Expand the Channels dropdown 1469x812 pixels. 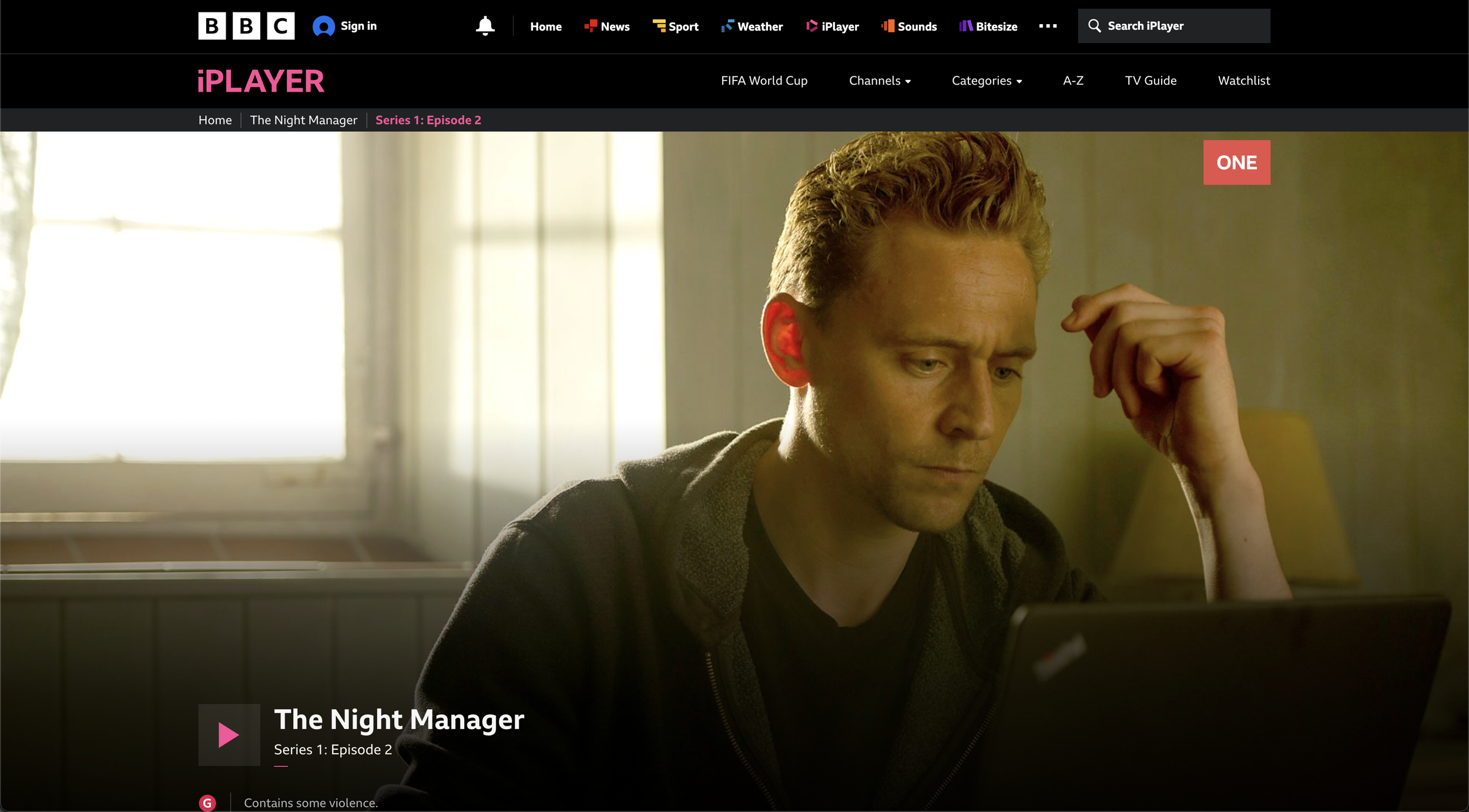tap(880, 80)
